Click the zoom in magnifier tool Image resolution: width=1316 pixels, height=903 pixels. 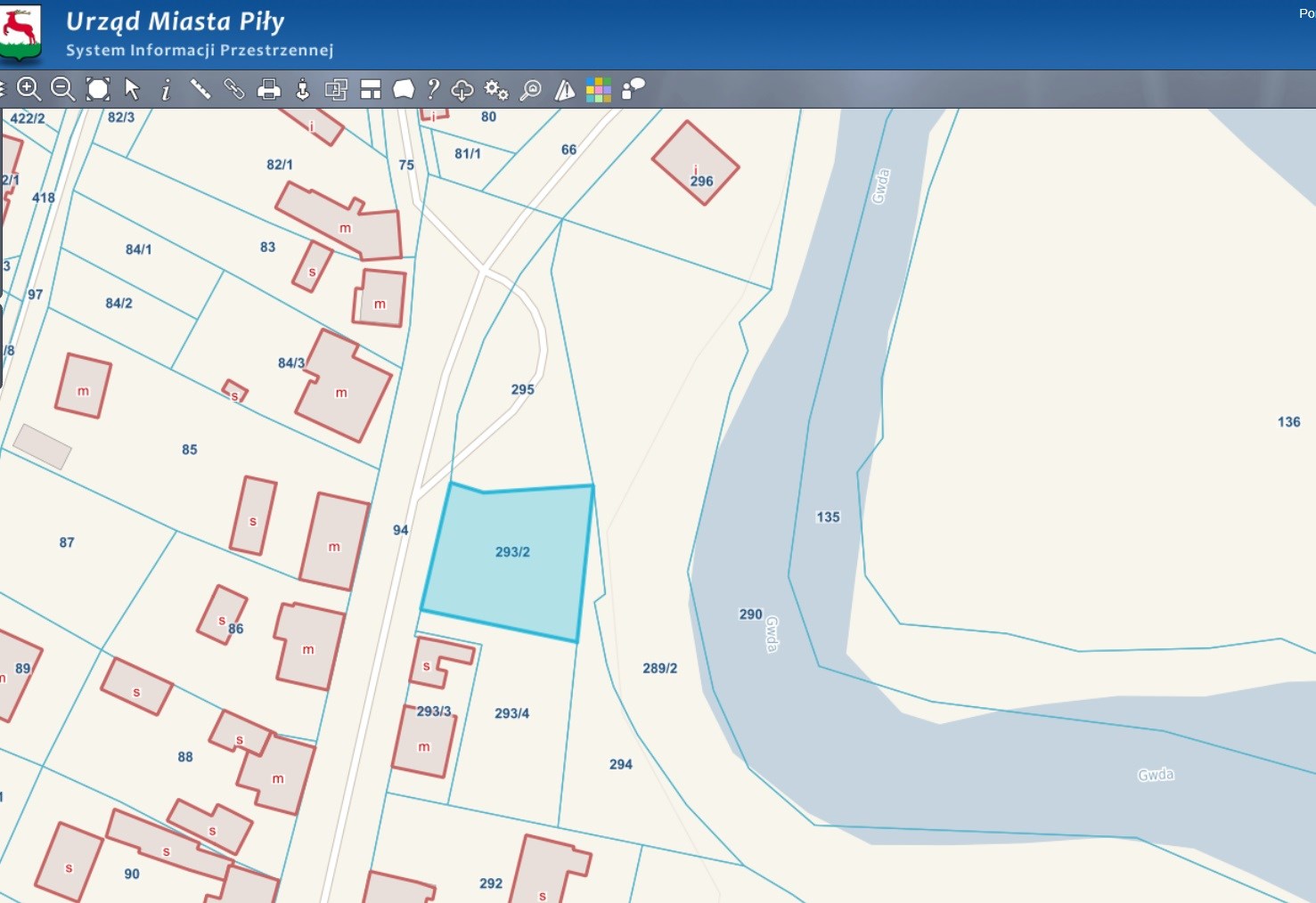point(29,89)
